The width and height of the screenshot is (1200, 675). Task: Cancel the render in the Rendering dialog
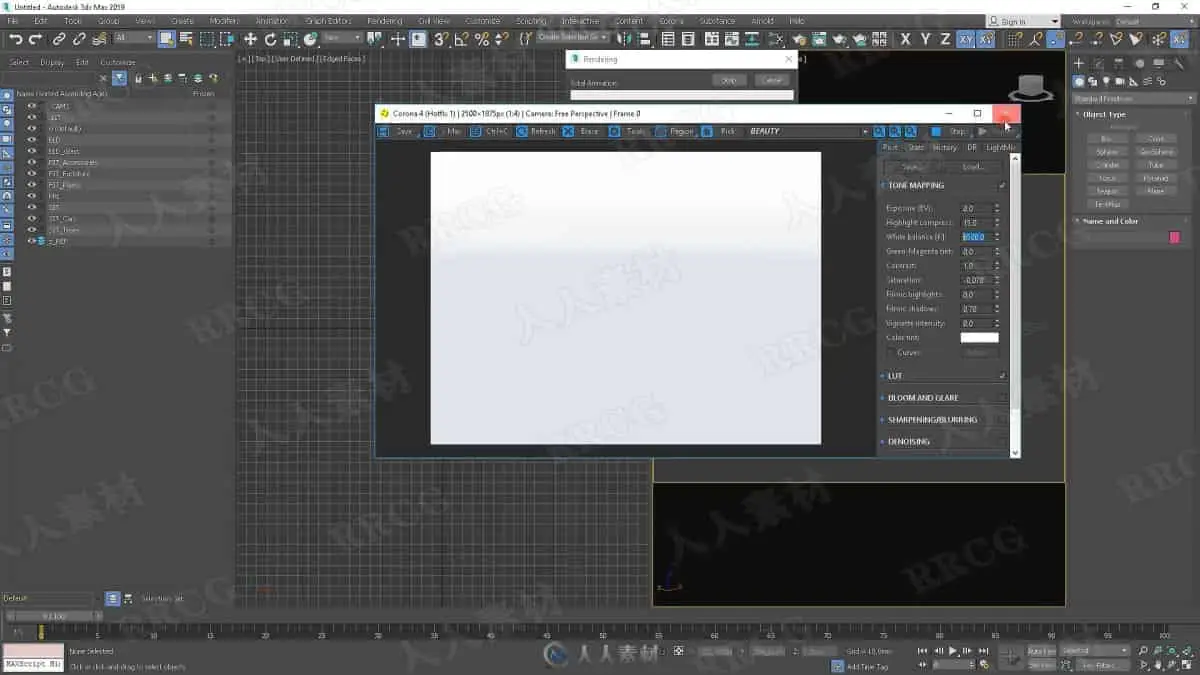point(770,80)
